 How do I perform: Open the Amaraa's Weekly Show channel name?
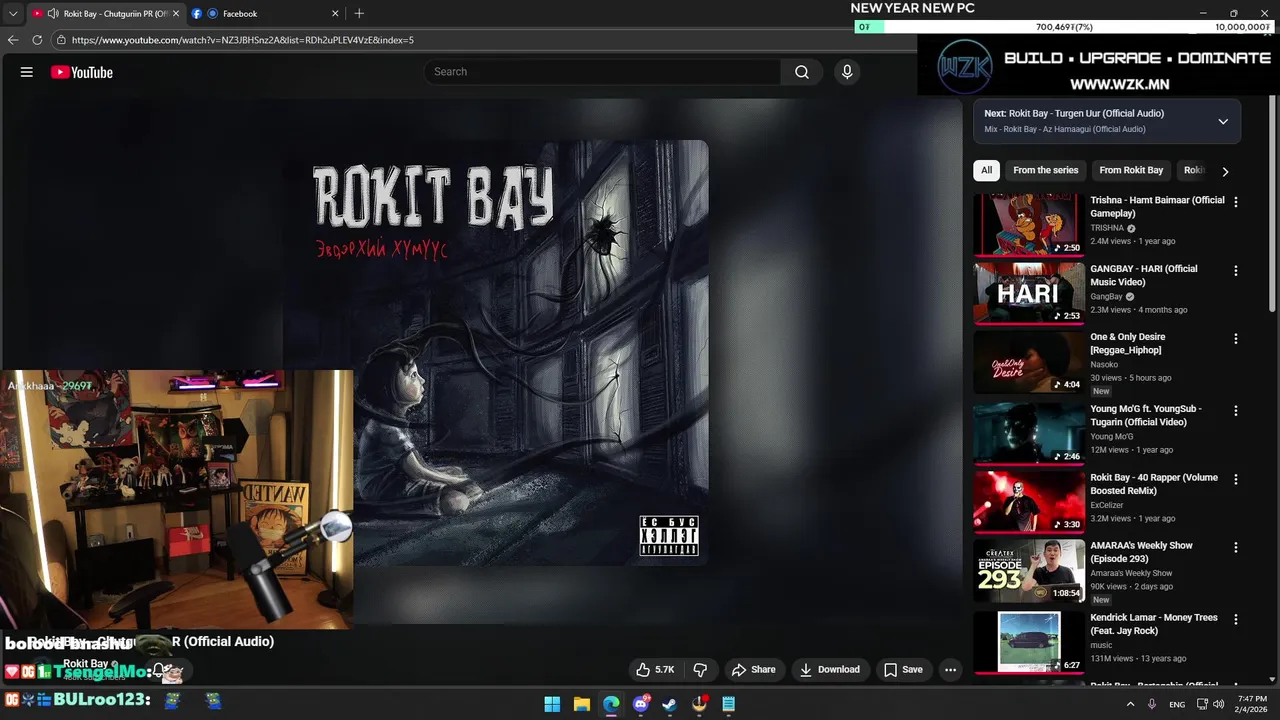(x=1131, y=573)
